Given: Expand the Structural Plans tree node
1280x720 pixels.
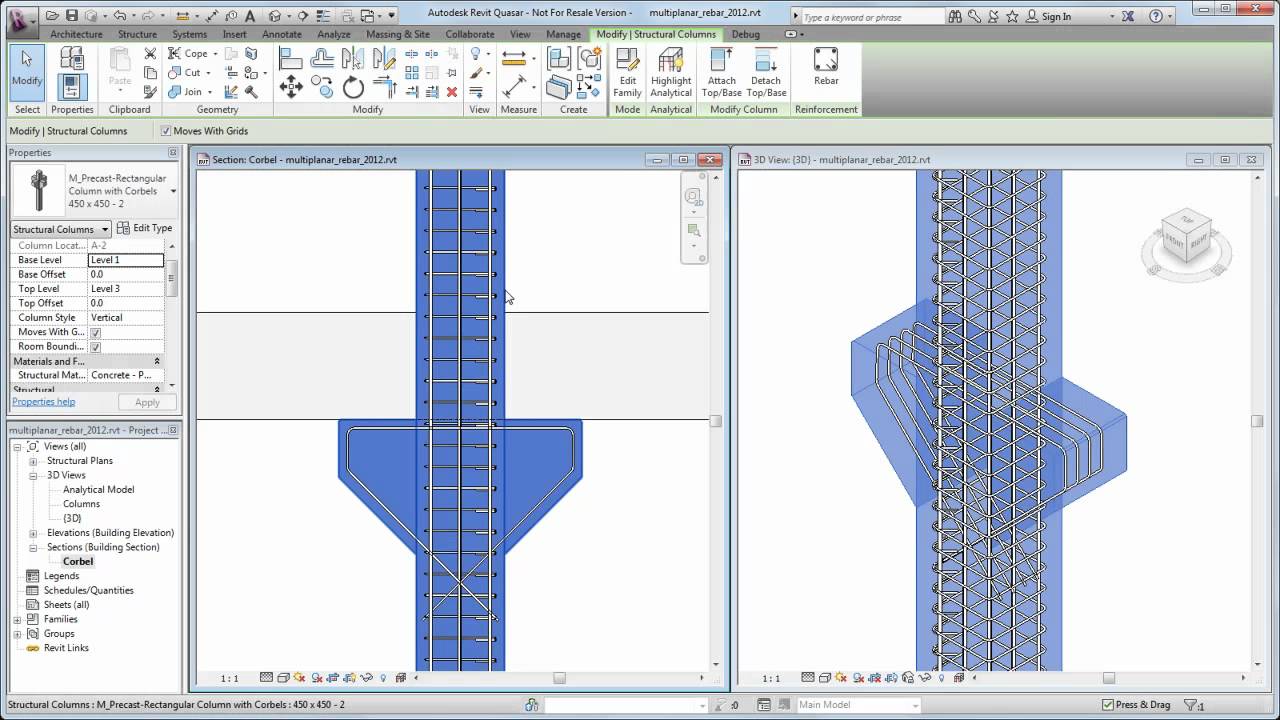Looking at the screenshot, I should (33, 461).
